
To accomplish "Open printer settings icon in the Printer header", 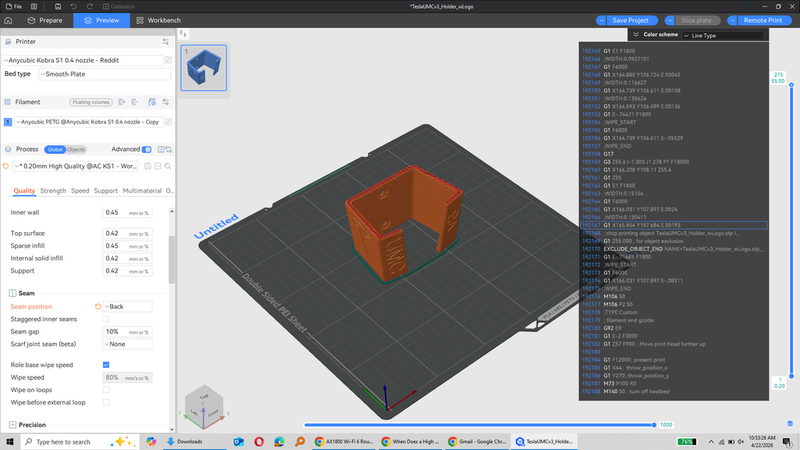I will (x=165, y=42).
